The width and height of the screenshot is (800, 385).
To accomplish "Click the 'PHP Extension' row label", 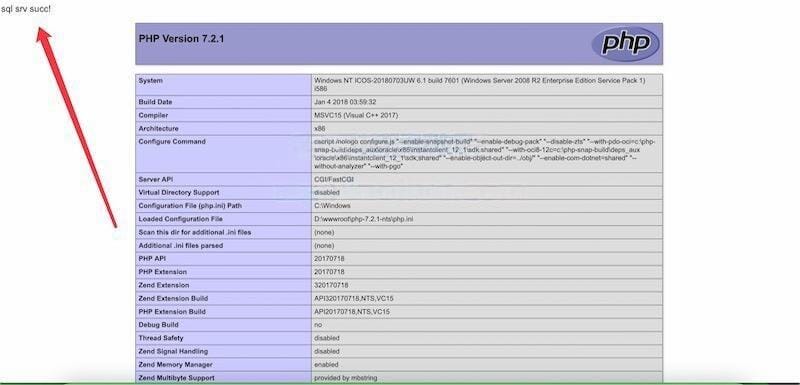I will 163,272.
